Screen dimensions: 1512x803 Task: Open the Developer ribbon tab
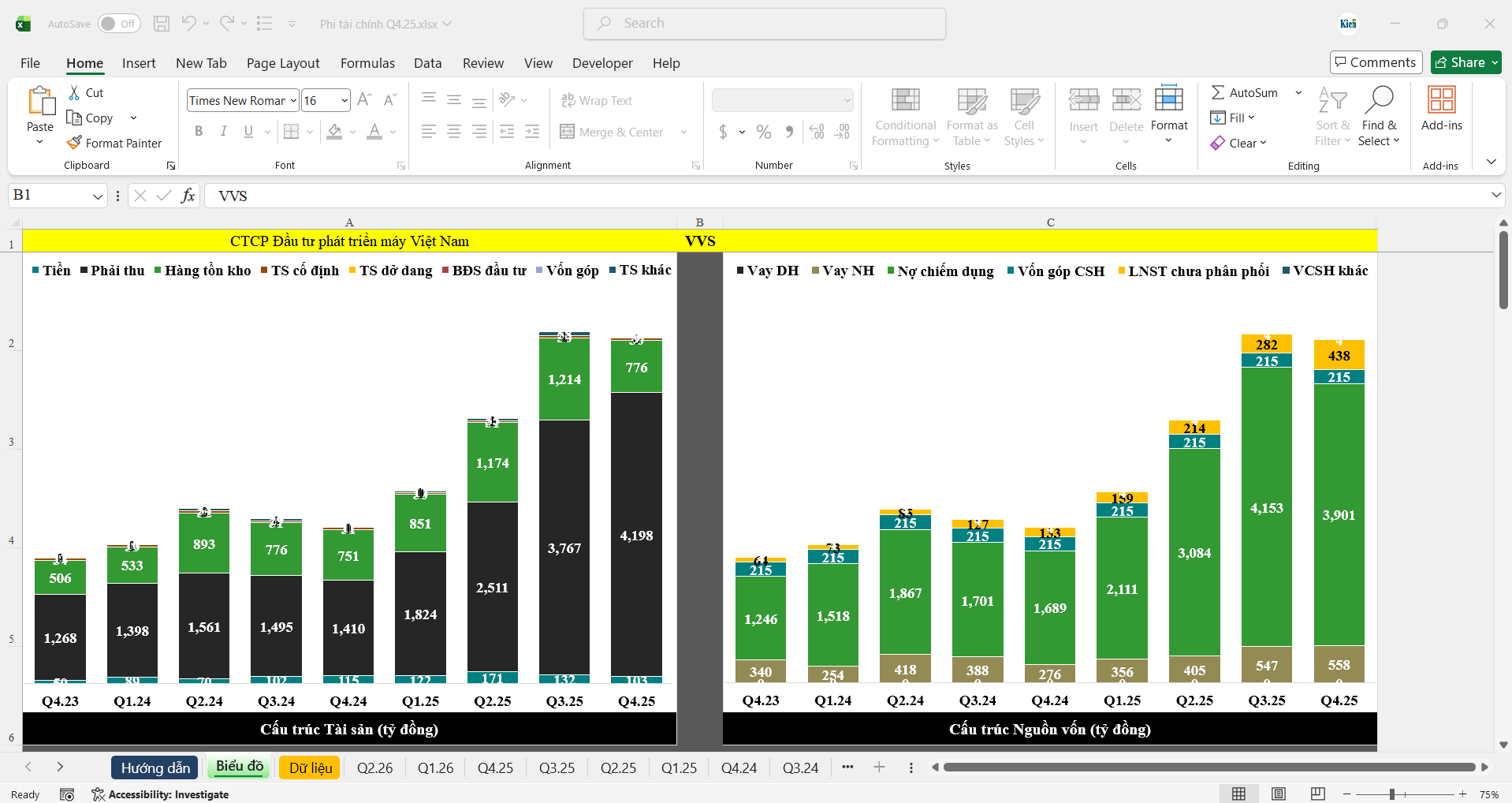click(602, 63)
